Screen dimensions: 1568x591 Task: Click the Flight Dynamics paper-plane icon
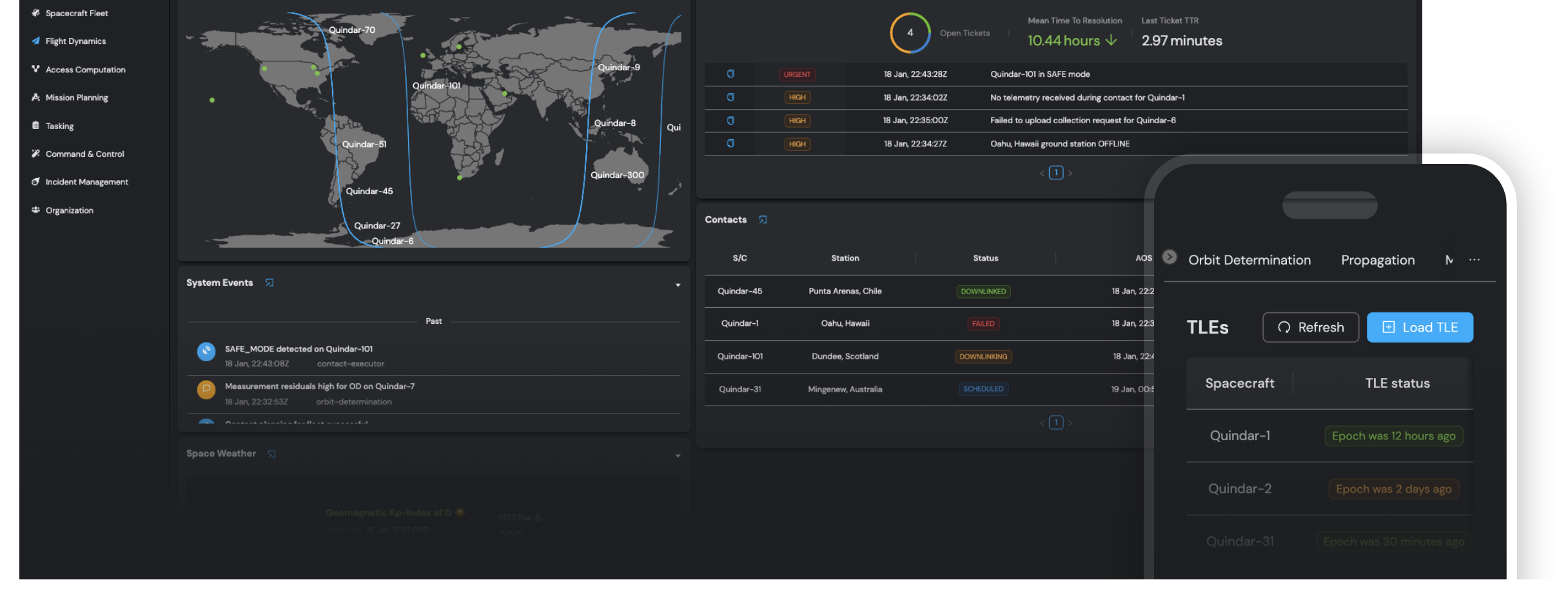coord(35,41)
